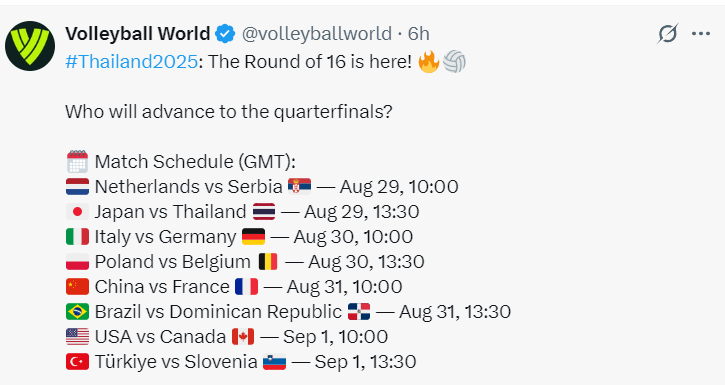The height and width of the screenshot is (385, 725).
Task: Open the three-dot more options menu
Action: pos(701,33)
